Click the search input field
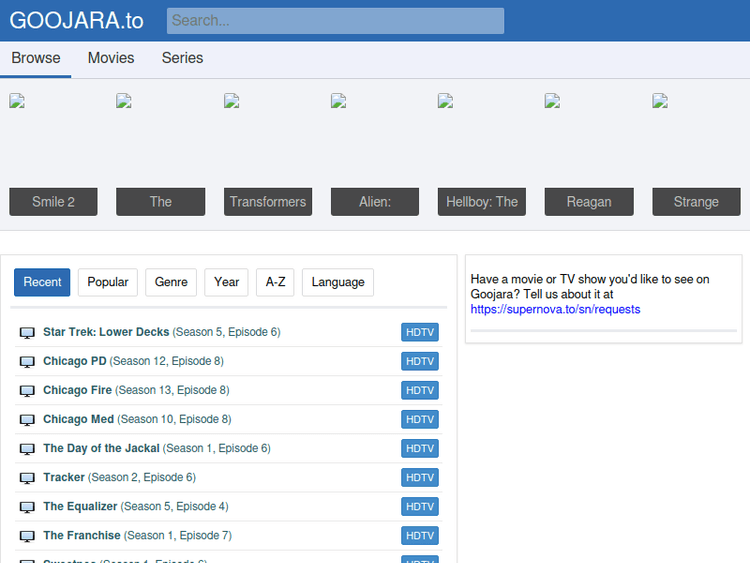The image size is (750, 563). click(335, 20)
